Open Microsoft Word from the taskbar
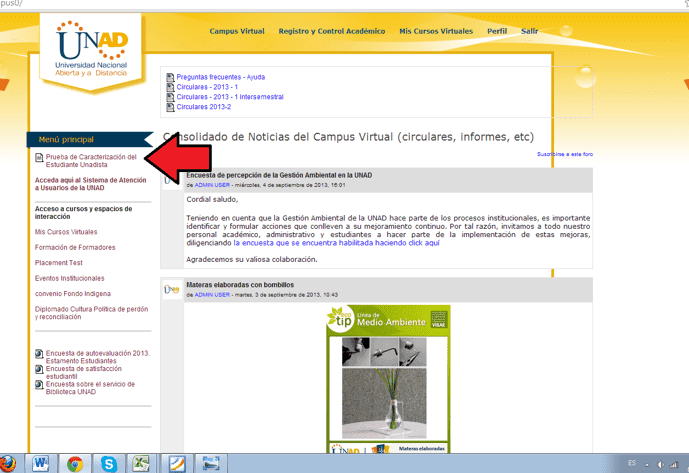The image size is (689, 473). (41, 463)
